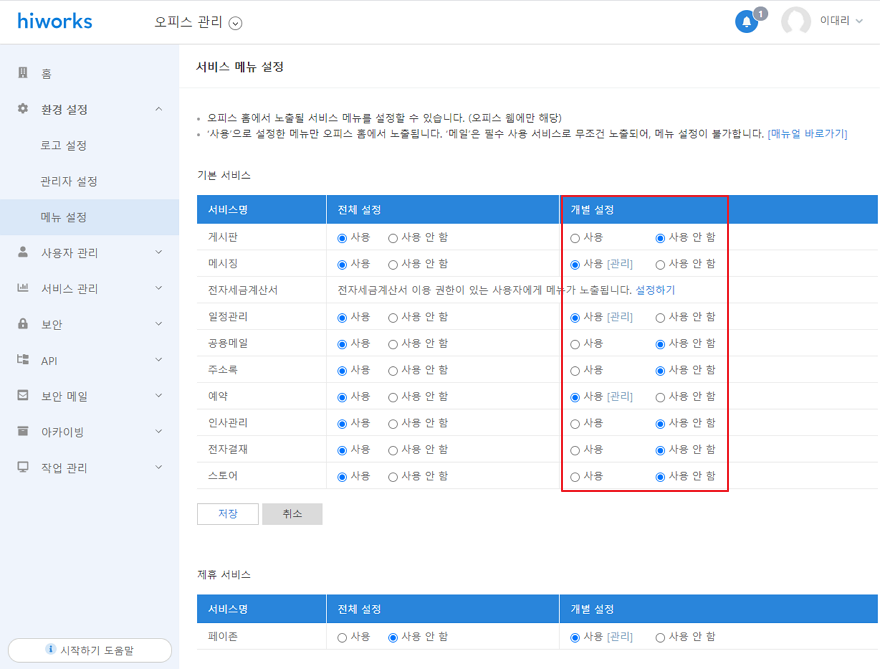Click the gear icon for 환경 설정
Image resolution: width=880 pixels, height=669 pixels.
click(x=23, y=109)
